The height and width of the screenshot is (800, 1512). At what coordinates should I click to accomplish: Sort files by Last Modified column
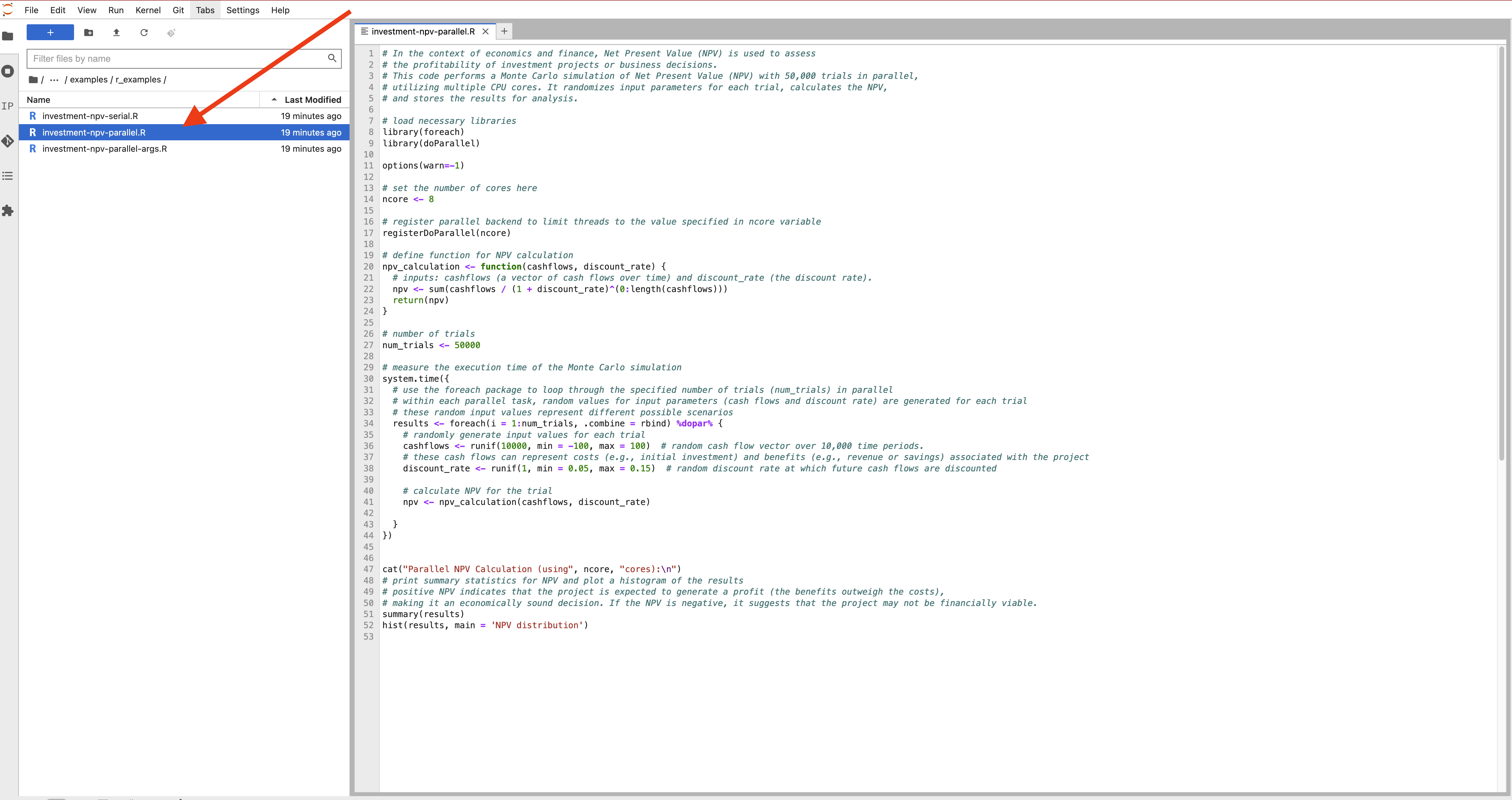coord(312,100)
